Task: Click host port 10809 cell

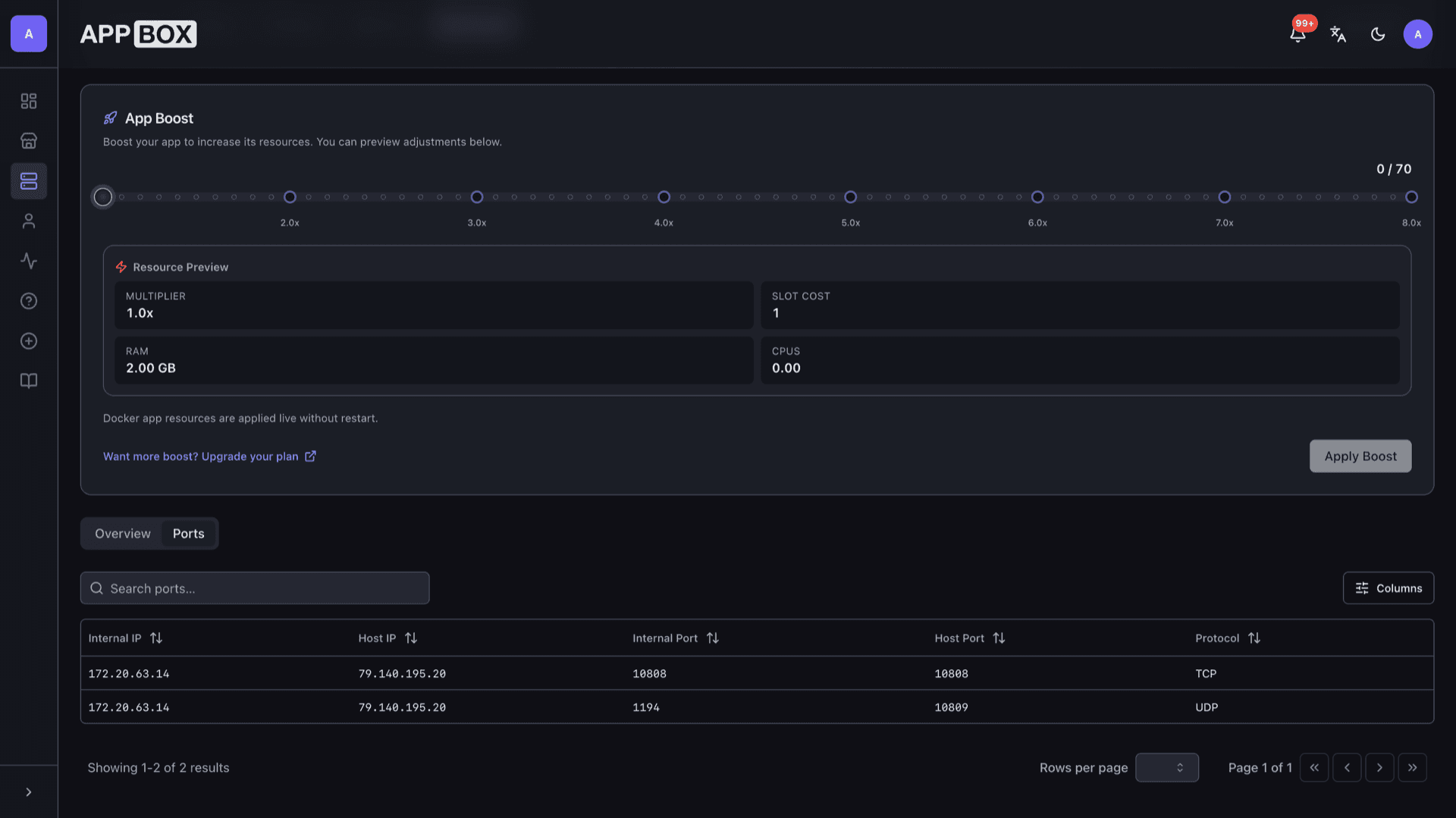Action: [951, 707]
